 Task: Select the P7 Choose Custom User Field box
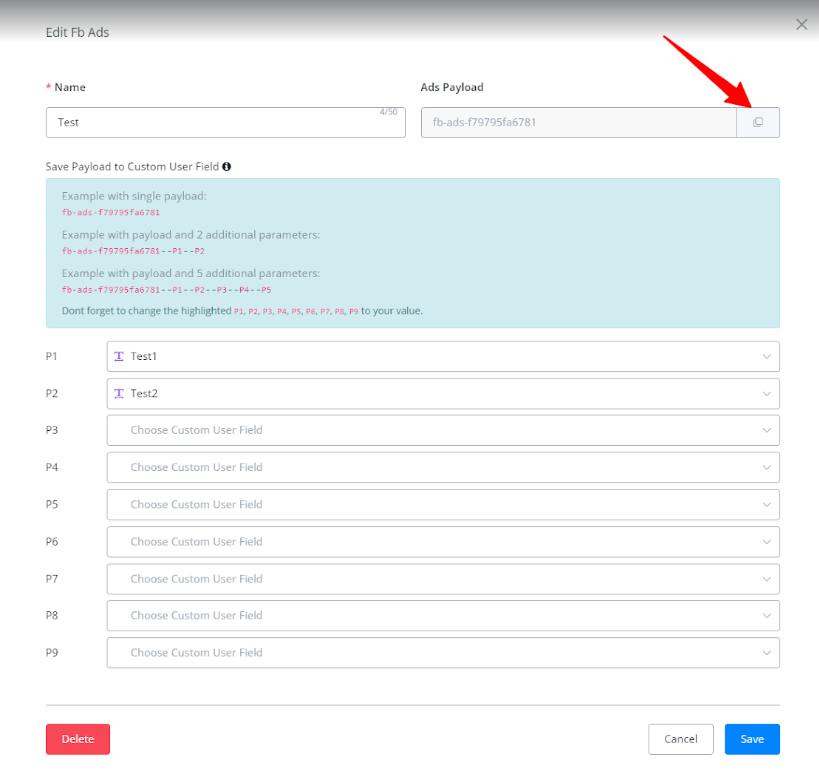(x=442, y=579)
